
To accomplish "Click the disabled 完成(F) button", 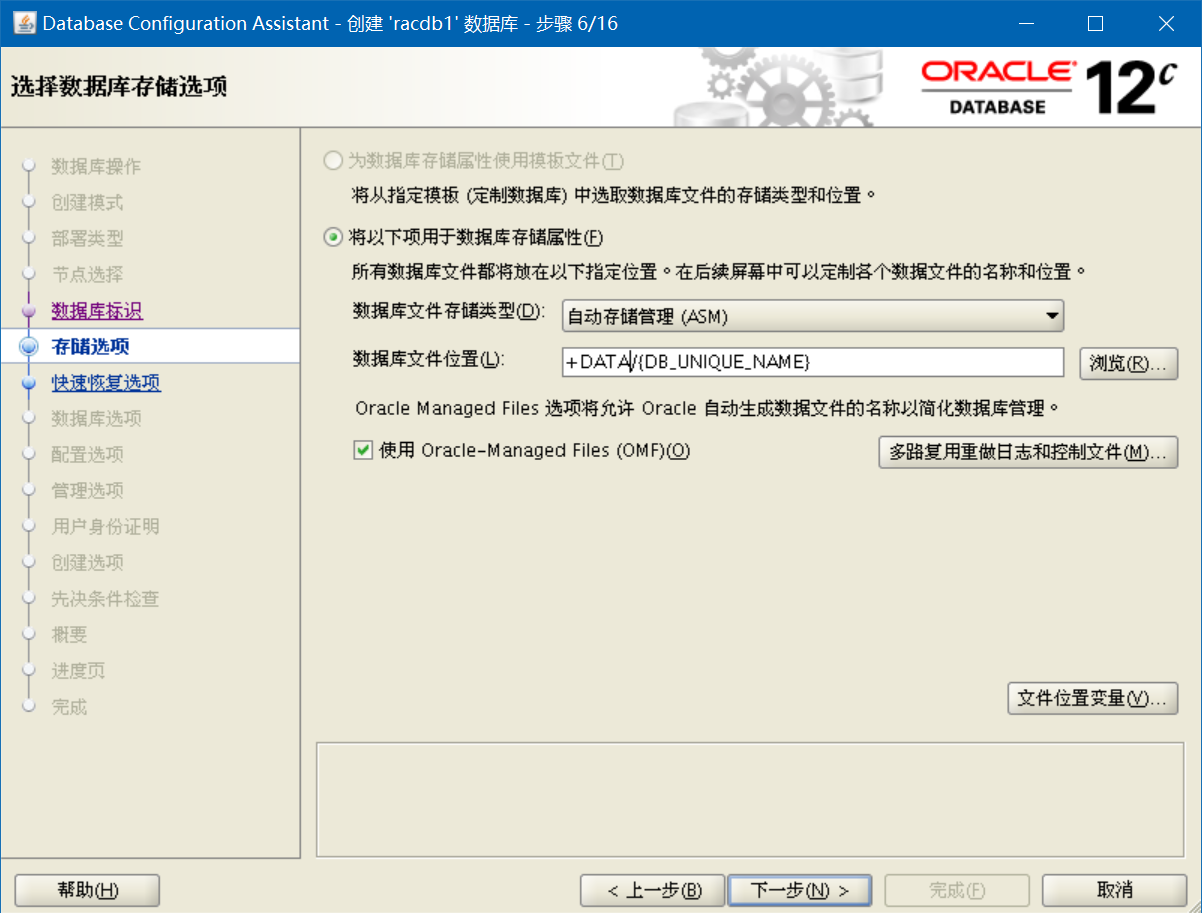I will click(x=957, y=890).
